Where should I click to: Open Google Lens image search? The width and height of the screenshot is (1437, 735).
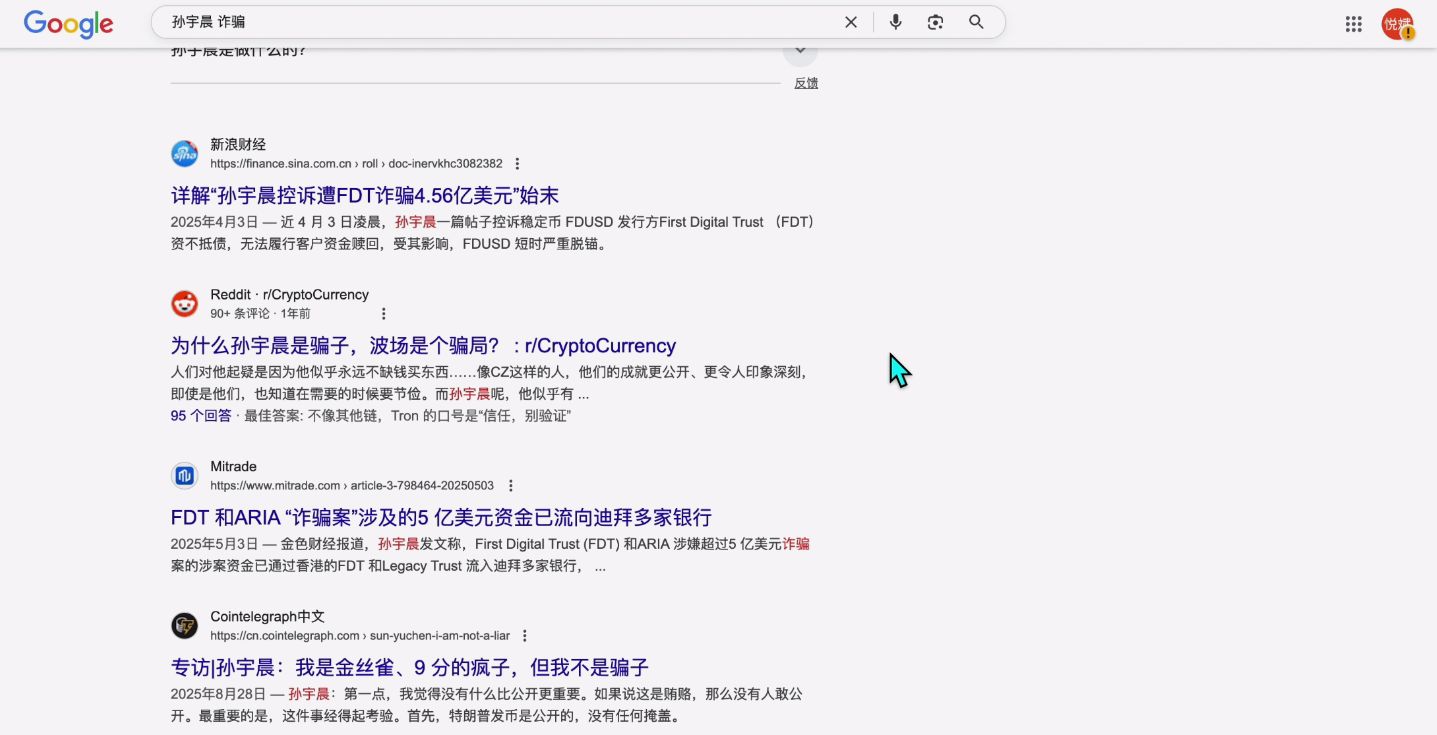pos(935,21)
